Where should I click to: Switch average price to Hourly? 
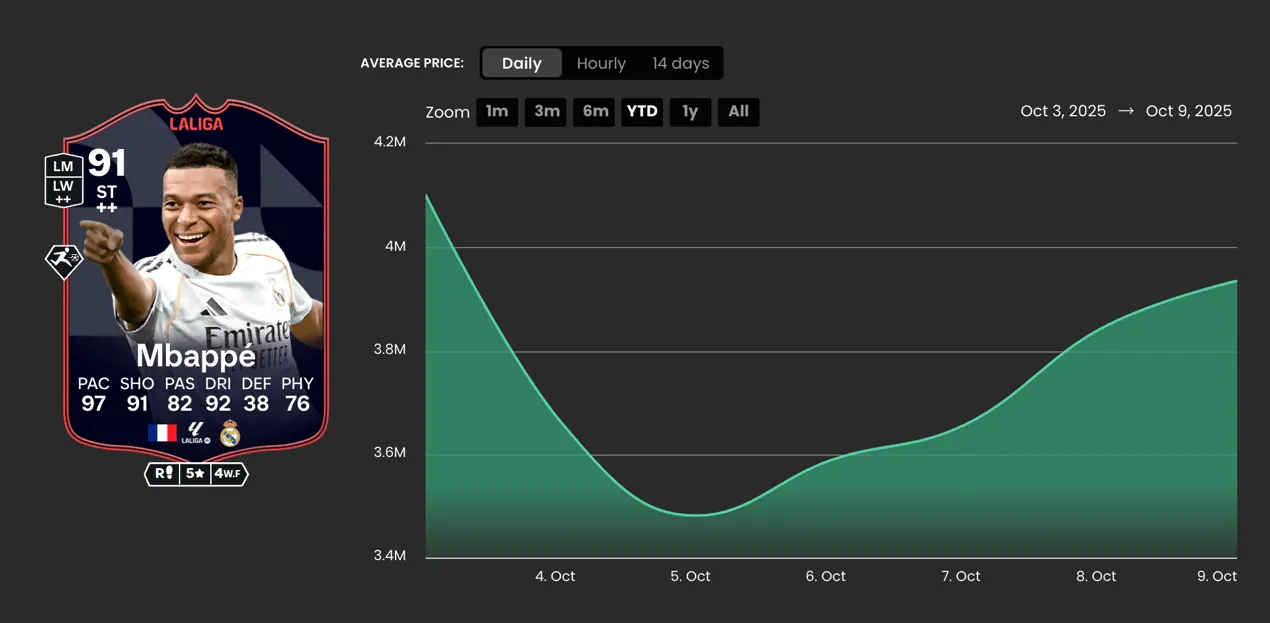(601, 63)
